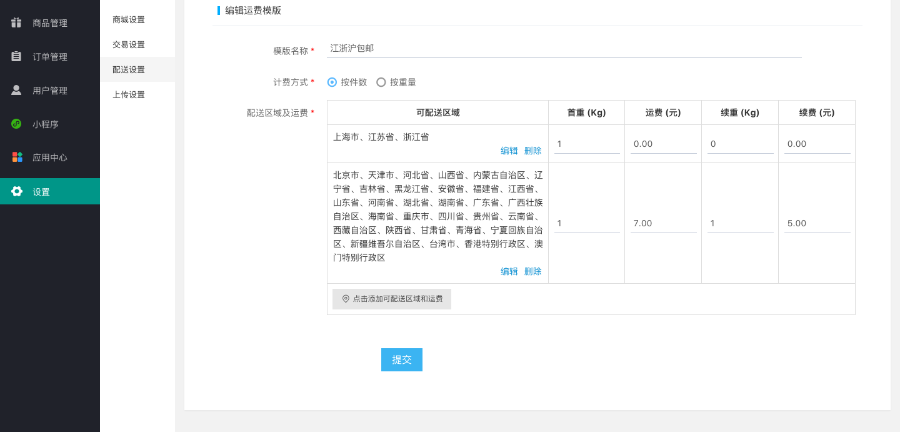Click the green 小程序 icon

coord(16,124)
